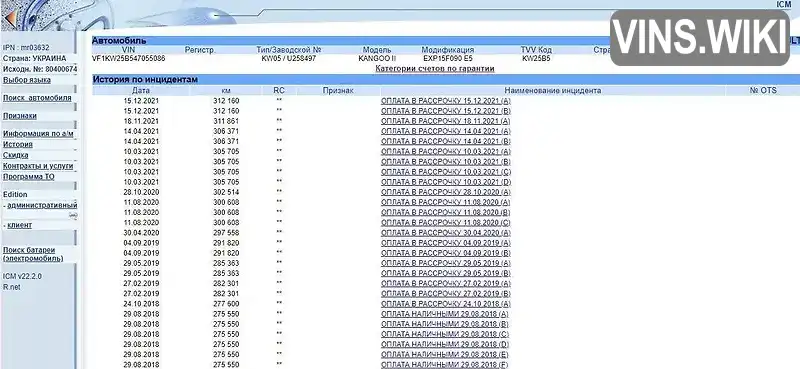Open incident ОПЛАТА В РАССРОЧКУ 29.05.2019 (A)
Viewport: 800px width, 369px height.
click(x=445, y=263)
